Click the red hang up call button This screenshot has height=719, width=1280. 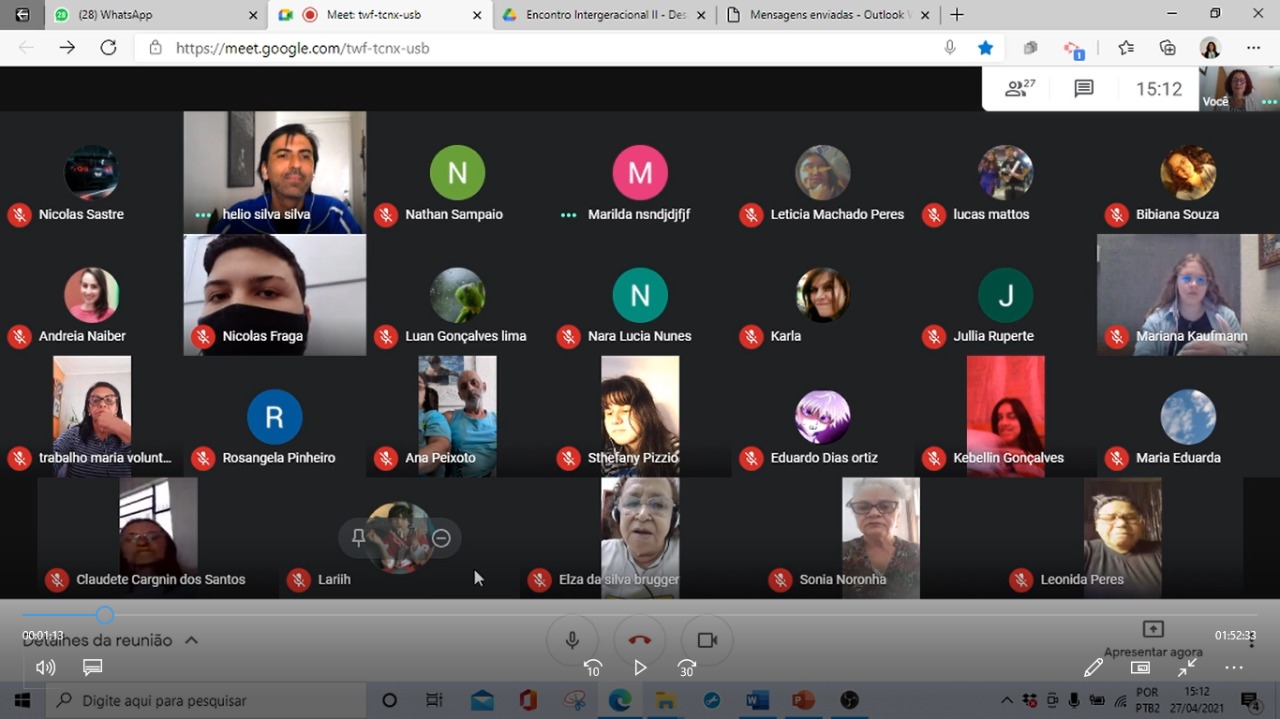pyautogui.click(x=640, y=640)
